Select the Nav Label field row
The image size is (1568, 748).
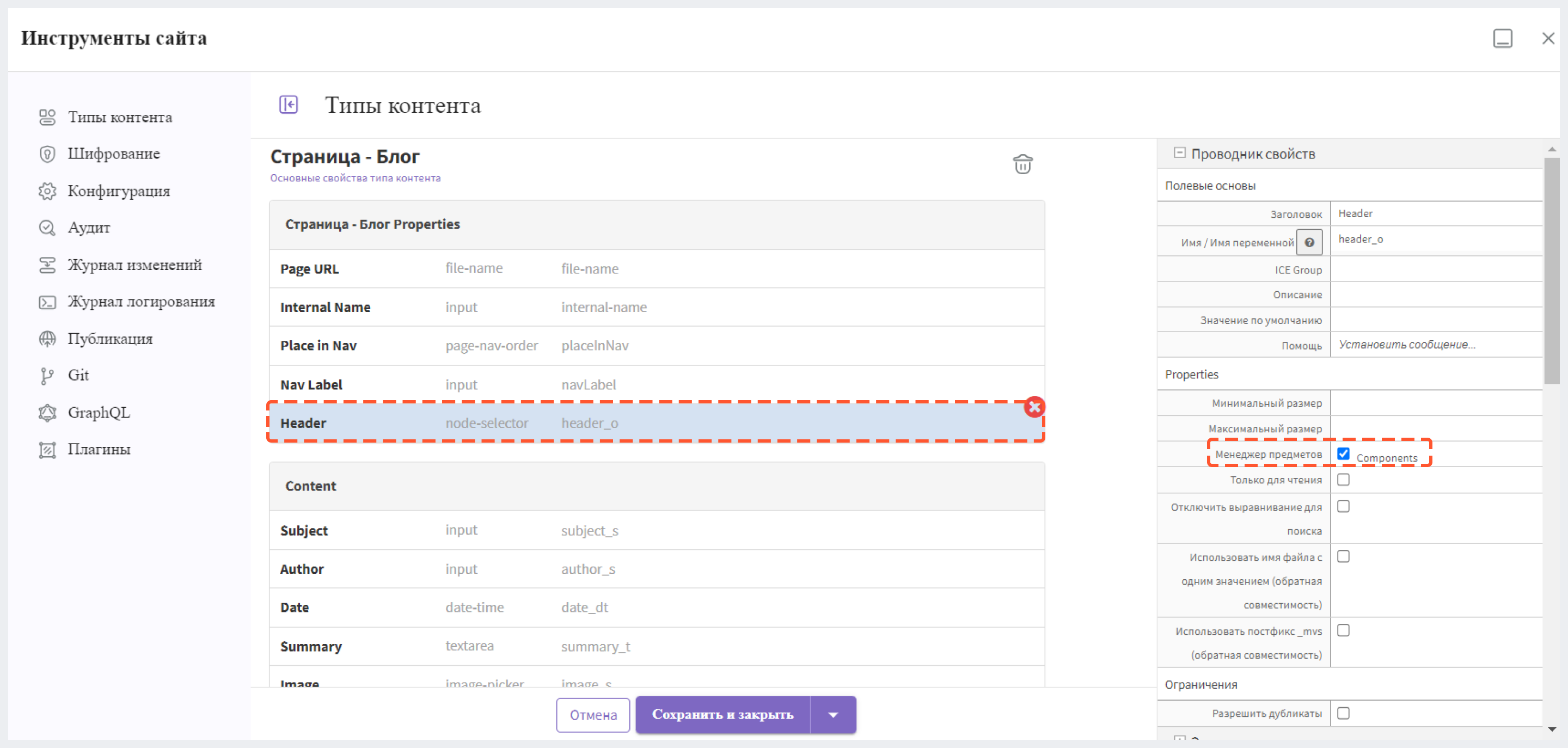click(x=657, y=385)
